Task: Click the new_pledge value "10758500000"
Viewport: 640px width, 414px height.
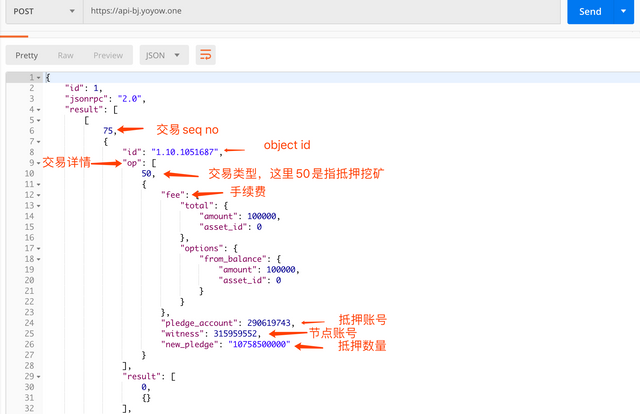Action: pyautogui.click(x=259, y=344)
